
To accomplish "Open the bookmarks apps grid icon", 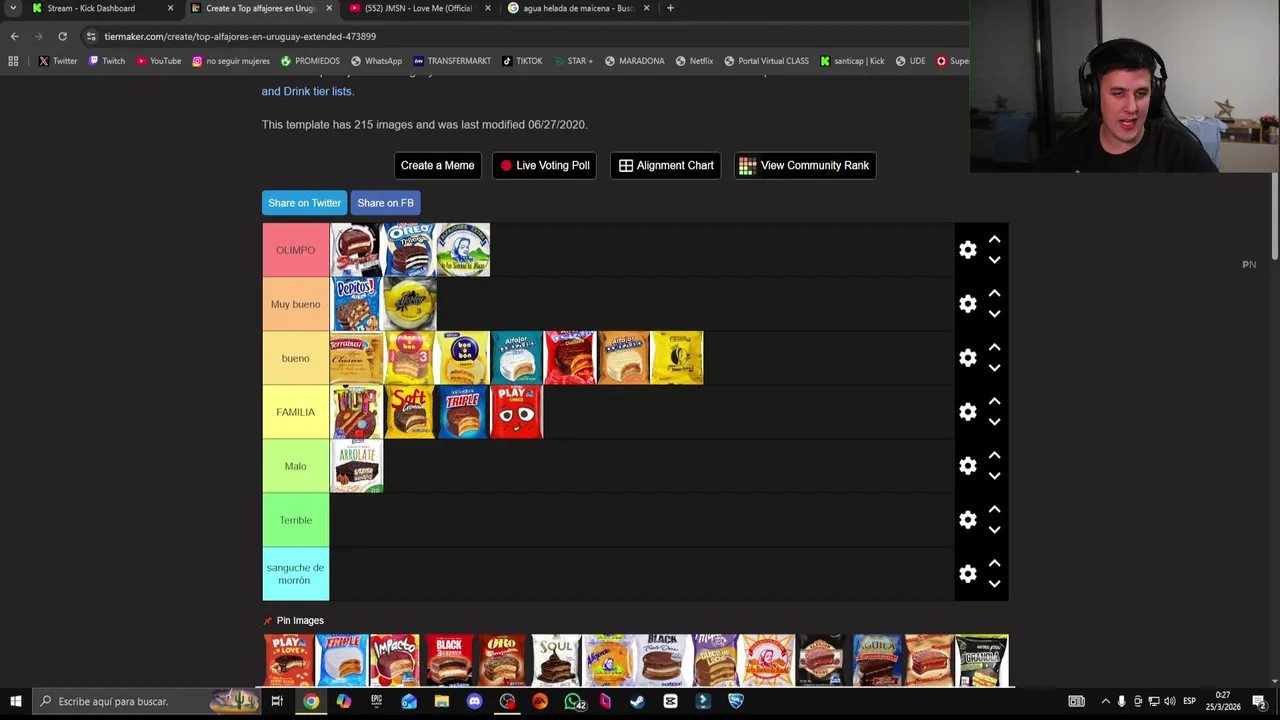I will pyautogui.click(x=13, y=61).
